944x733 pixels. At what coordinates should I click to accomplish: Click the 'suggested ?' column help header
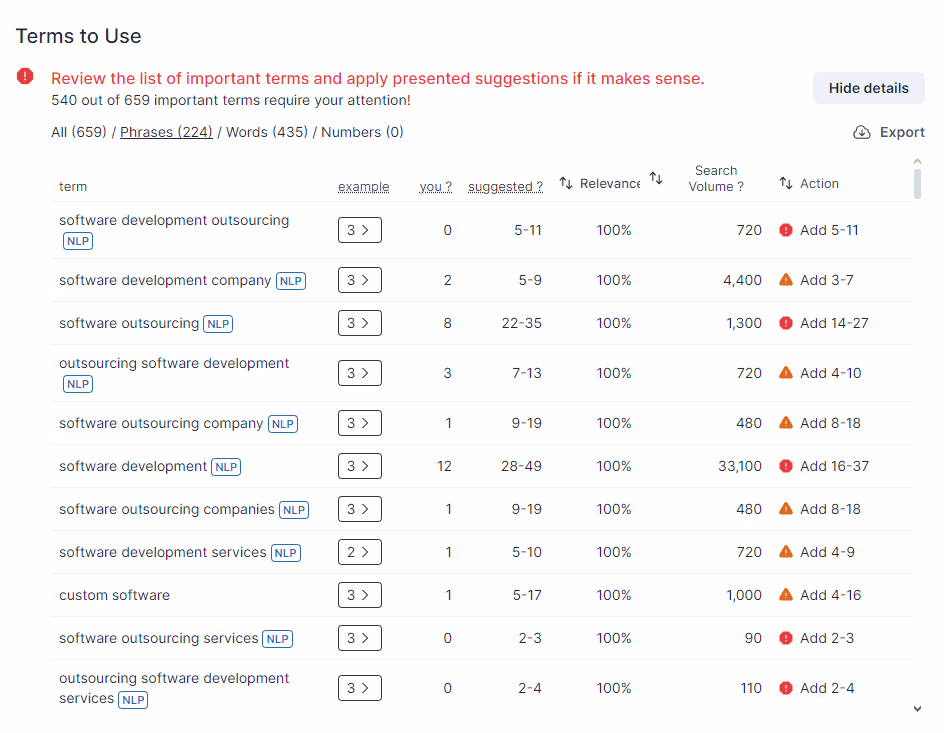(505, 187)
